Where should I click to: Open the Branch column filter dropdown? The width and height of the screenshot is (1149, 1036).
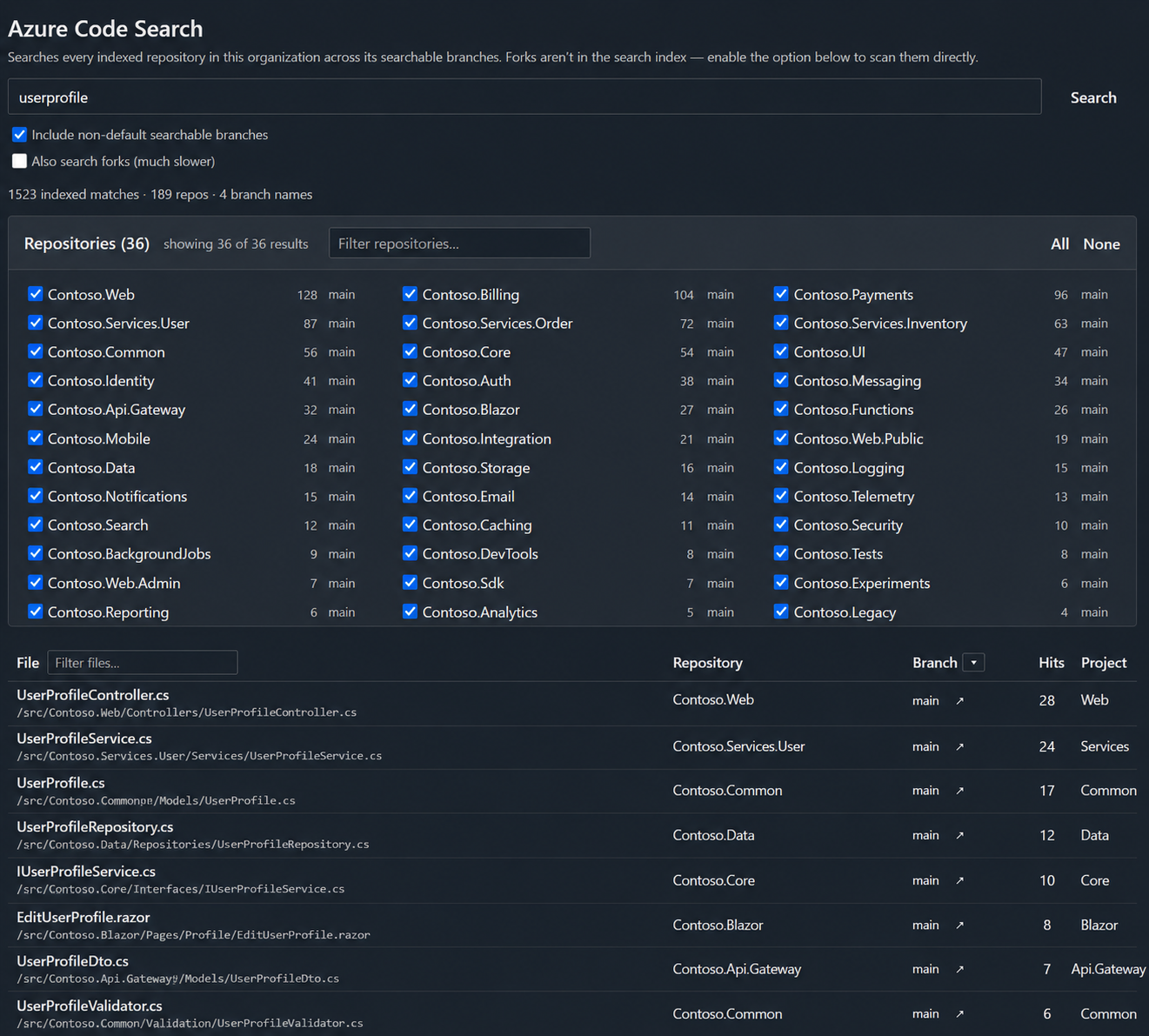point(974,663)
